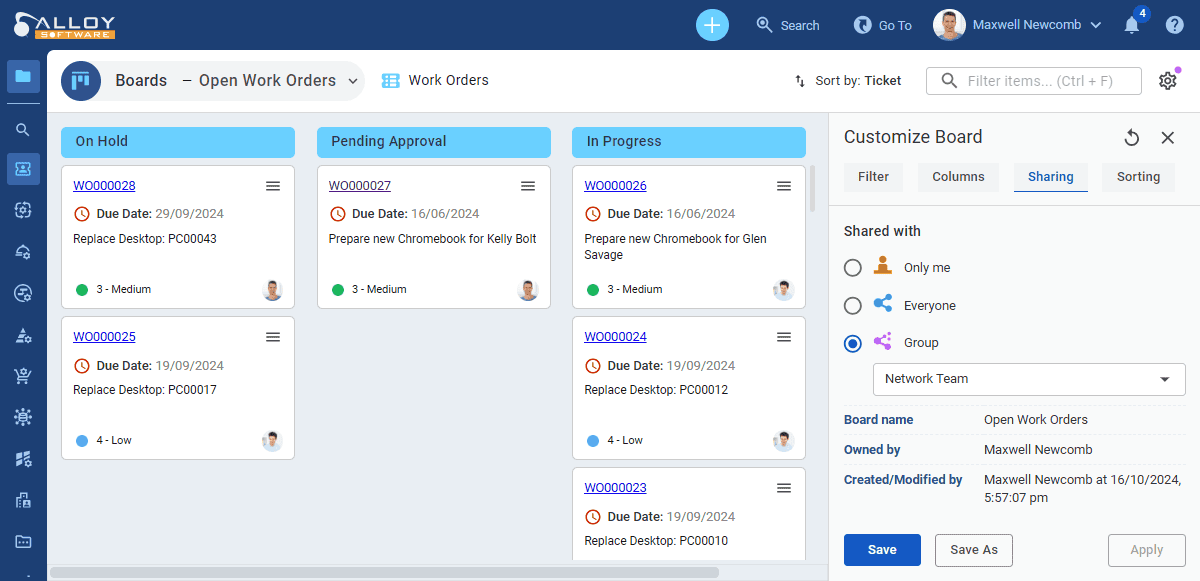This screenshot has height=581, width=1200.
Task: Open the menu on card WO000027
Action: 529,186
